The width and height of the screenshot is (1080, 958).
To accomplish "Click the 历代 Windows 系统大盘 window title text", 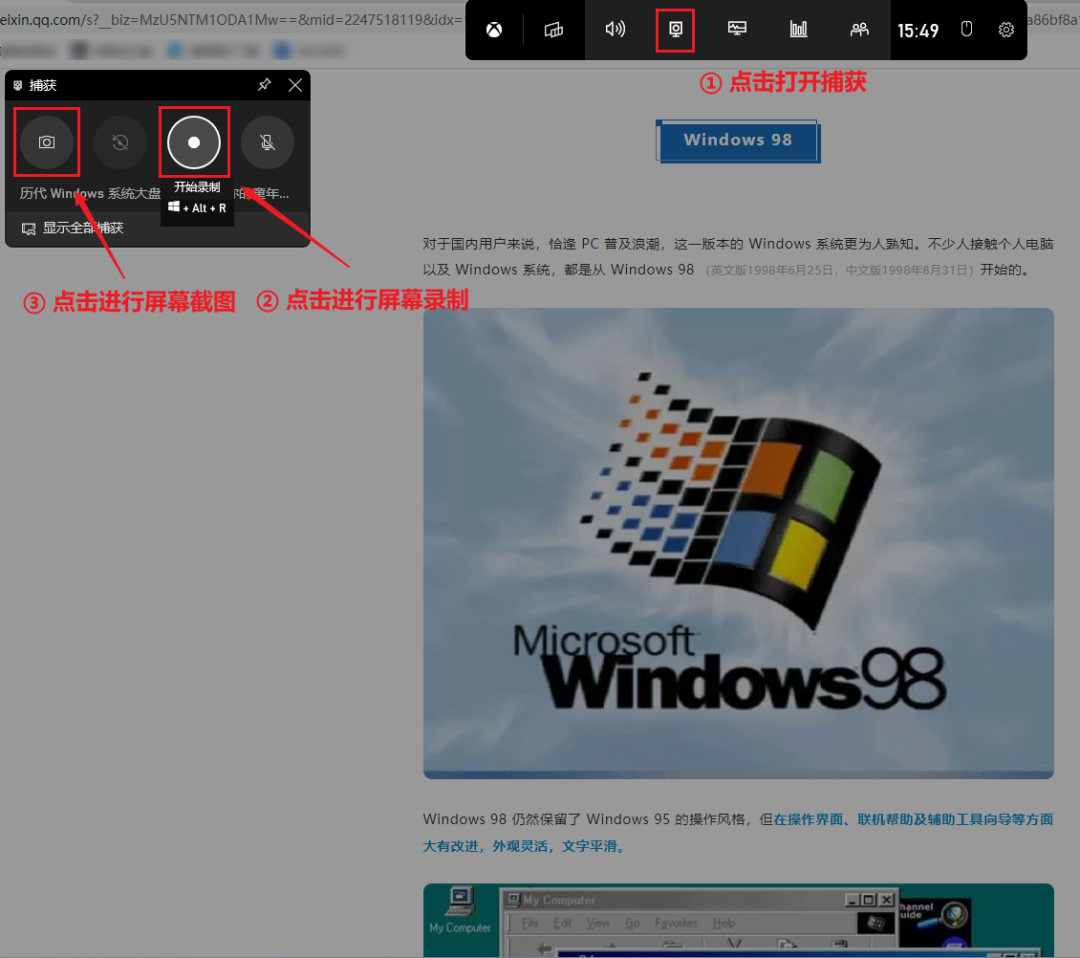I will click(x=90, y=194).
